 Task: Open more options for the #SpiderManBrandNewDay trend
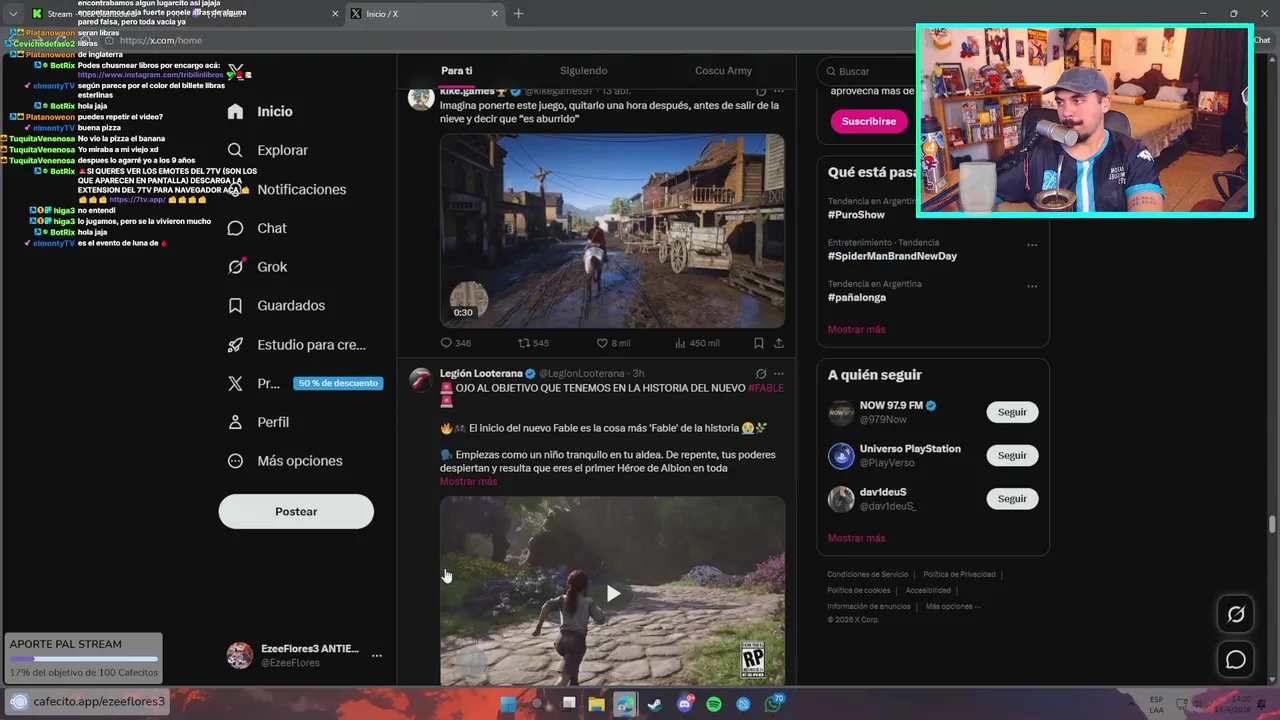point(1032,245)
